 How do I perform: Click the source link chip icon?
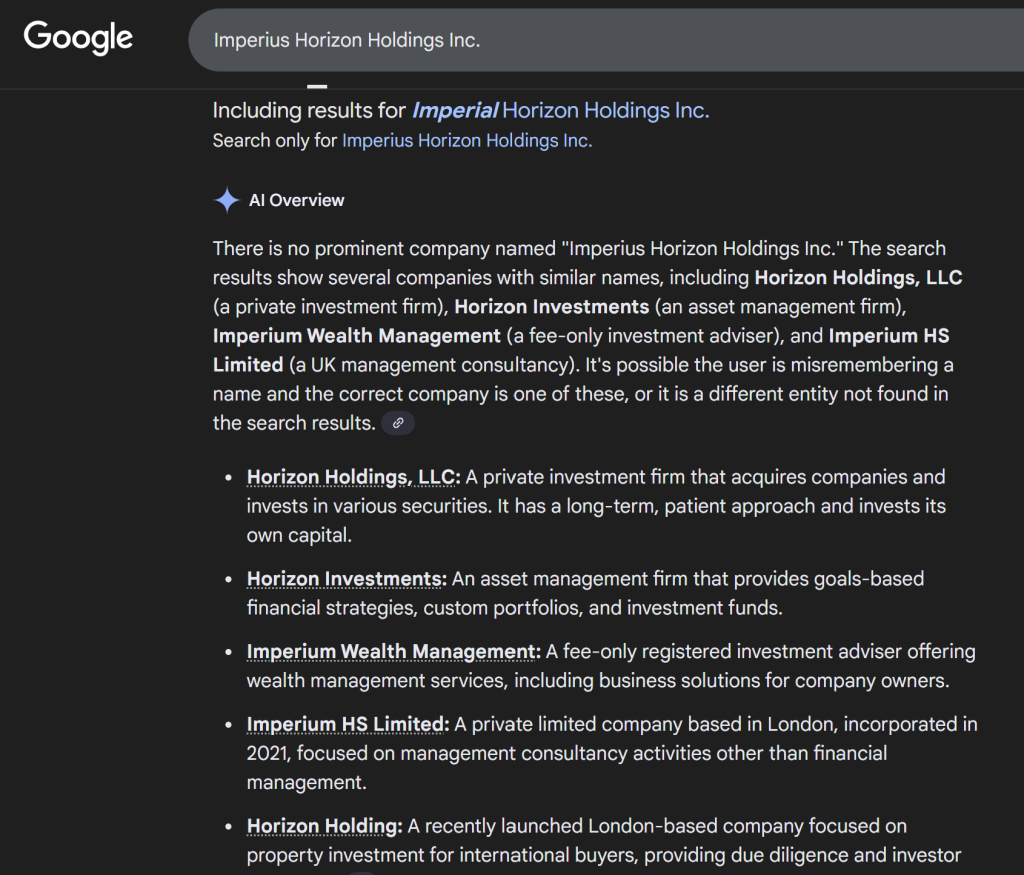(398, 423)
